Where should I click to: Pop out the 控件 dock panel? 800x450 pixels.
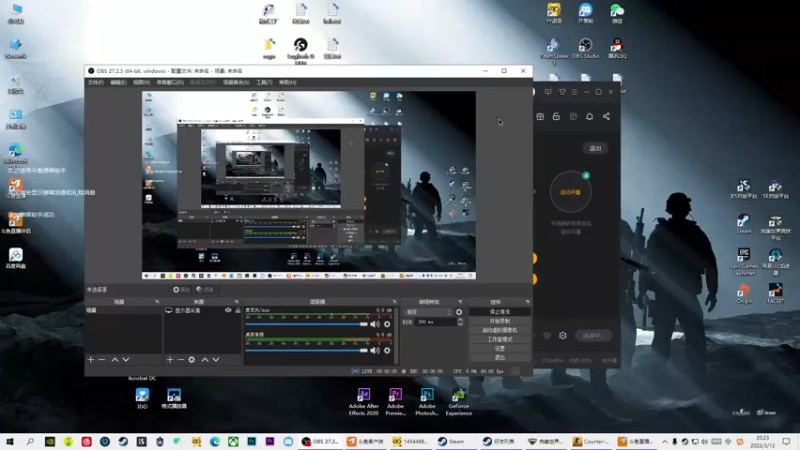528,302
